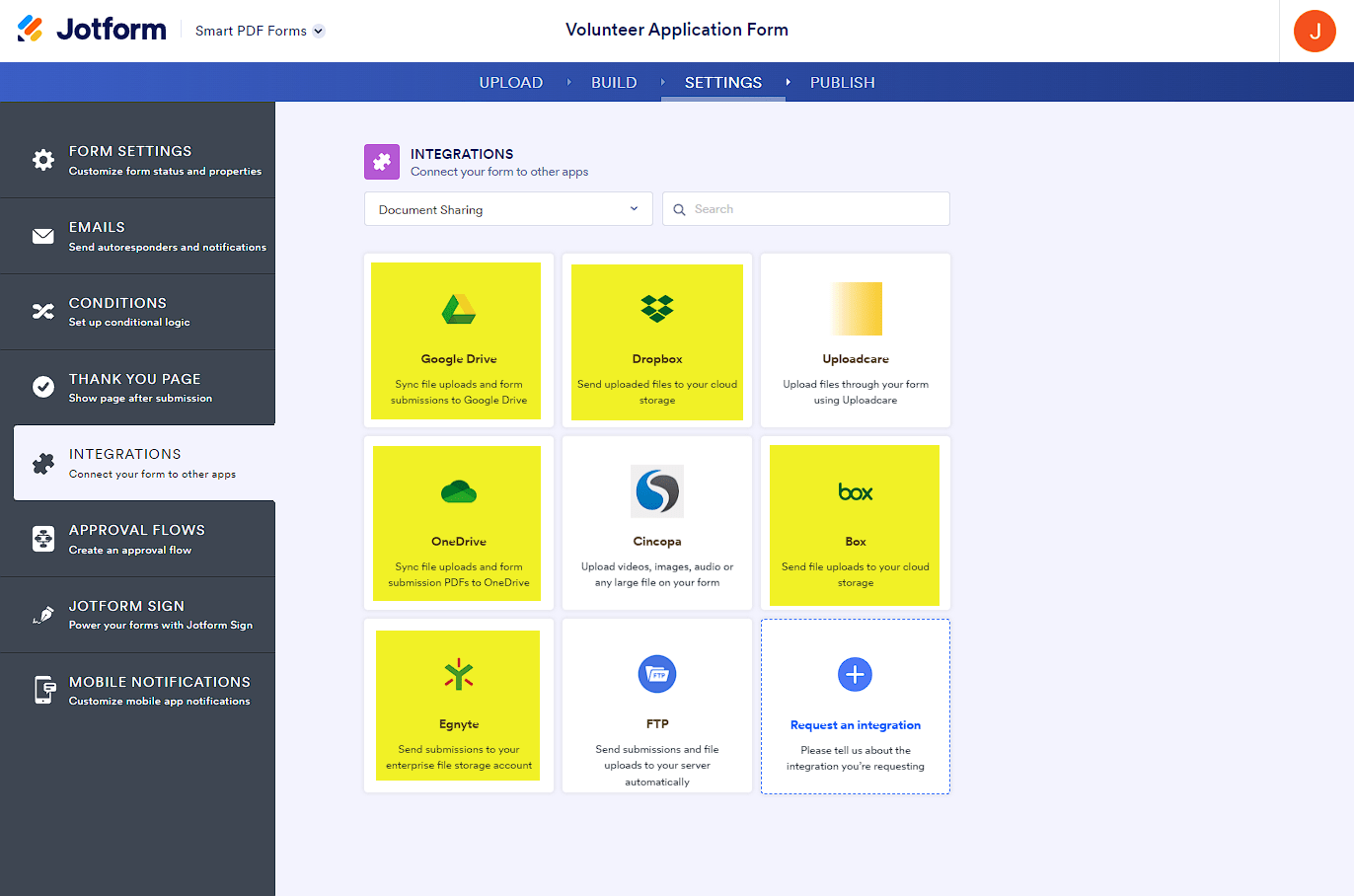
Task: Click the Jotform logo
Action: (x=92, y=30)
